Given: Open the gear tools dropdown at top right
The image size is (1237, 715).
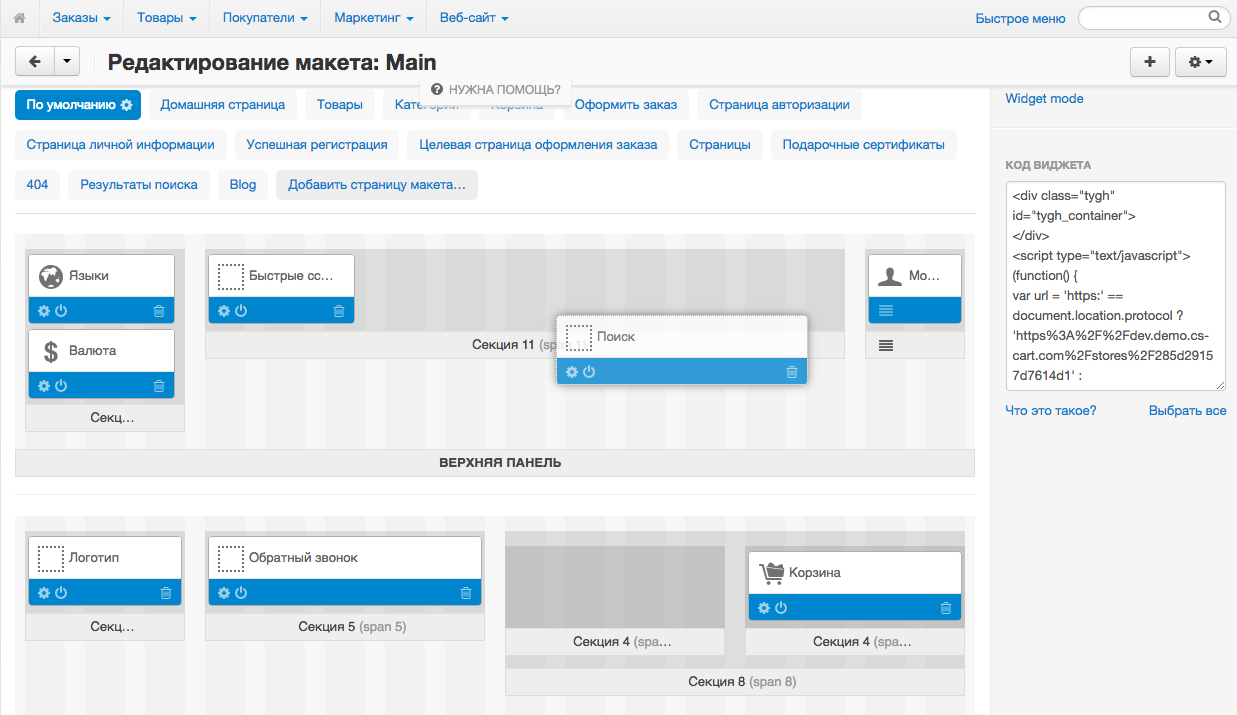Looking at the screenshot, I should point(1201,62).
